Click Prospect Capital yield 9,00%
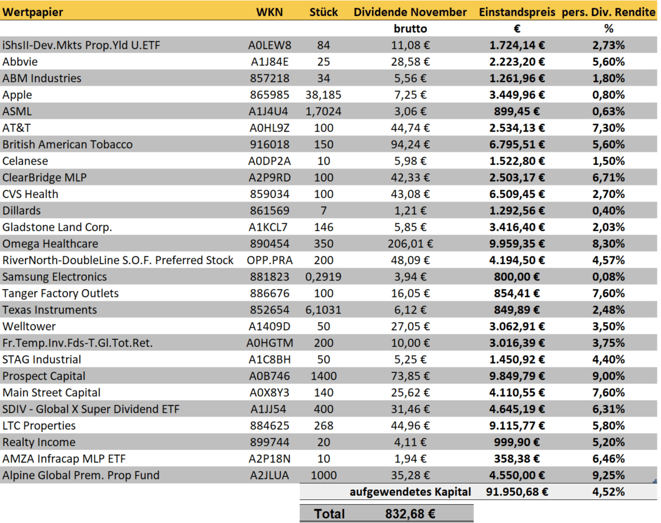The height and width of the screenshot is (523, 661). point(608,376)
